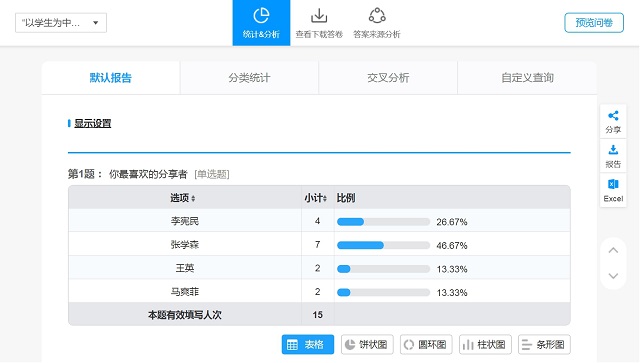The width and height of the screenshot is (640, 363).
Task: Click the 李宪民 option row
Action: coord(319,221)
